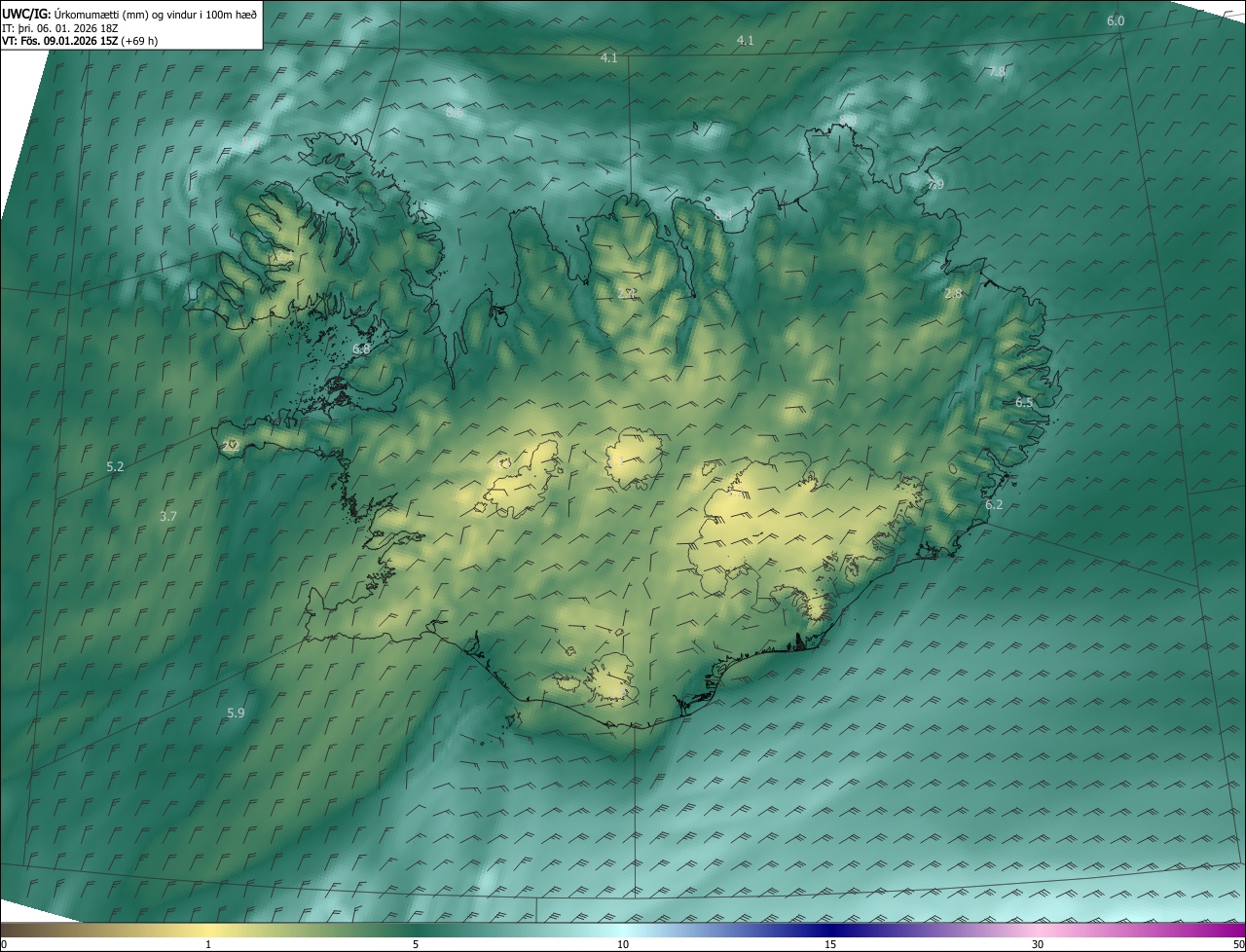Select the 7.8 value label on the map
The image size is (1246, 952).
point(997,72)
